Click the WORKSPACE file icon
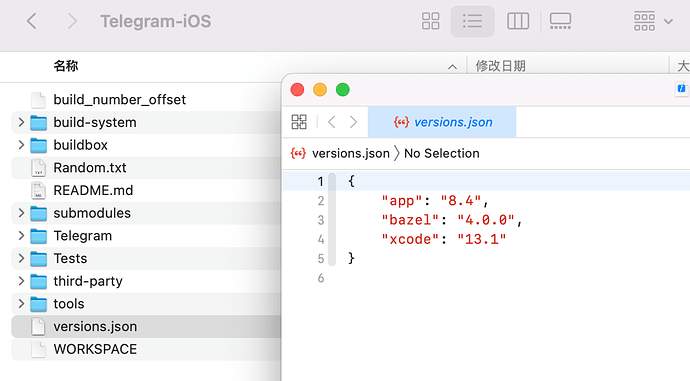Image resolution: width=690 pixels, height=381 pixels. (x=39, y=349)
